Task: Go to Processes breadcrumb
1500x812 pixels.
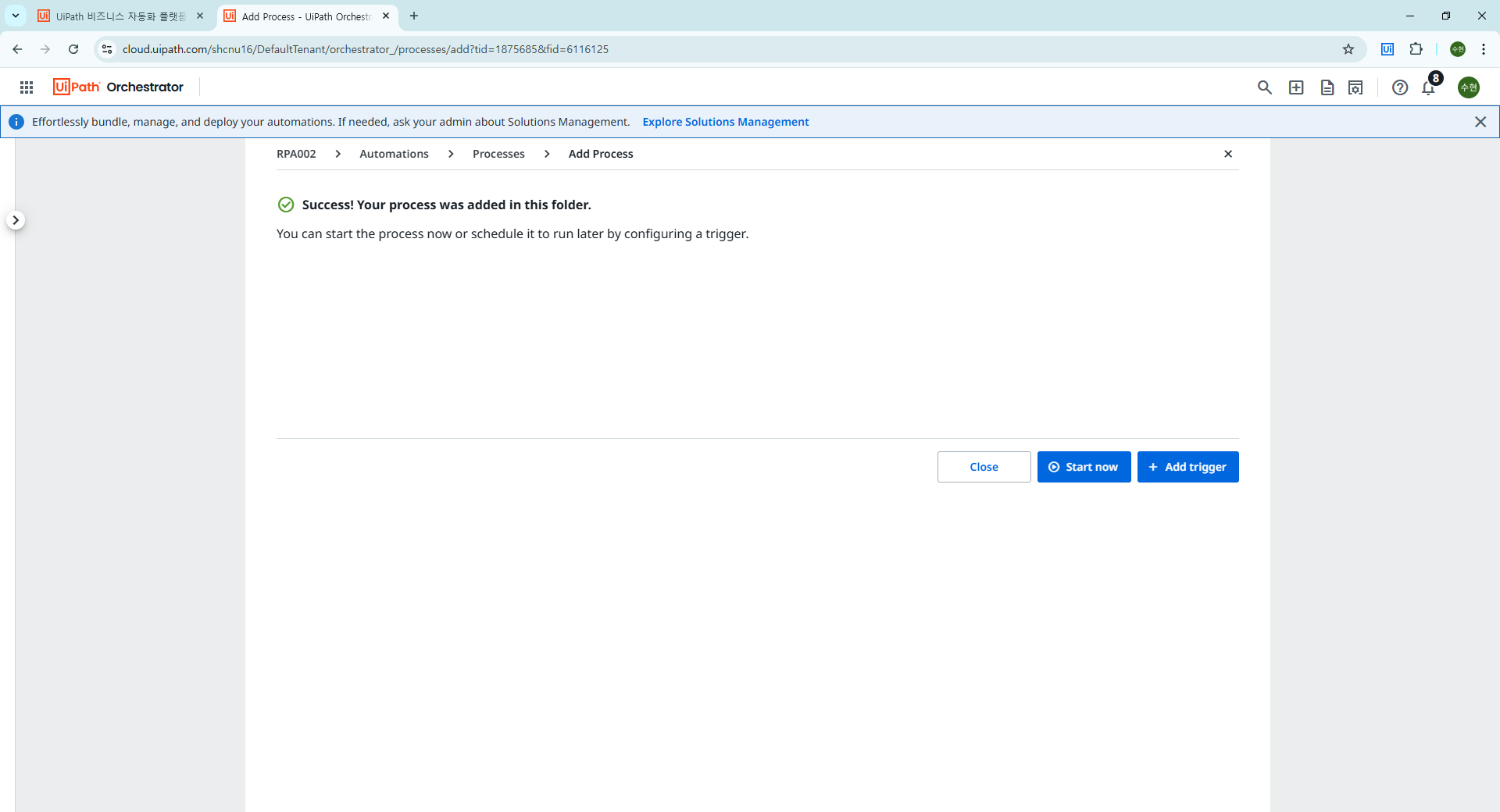Action: (498, 154)
